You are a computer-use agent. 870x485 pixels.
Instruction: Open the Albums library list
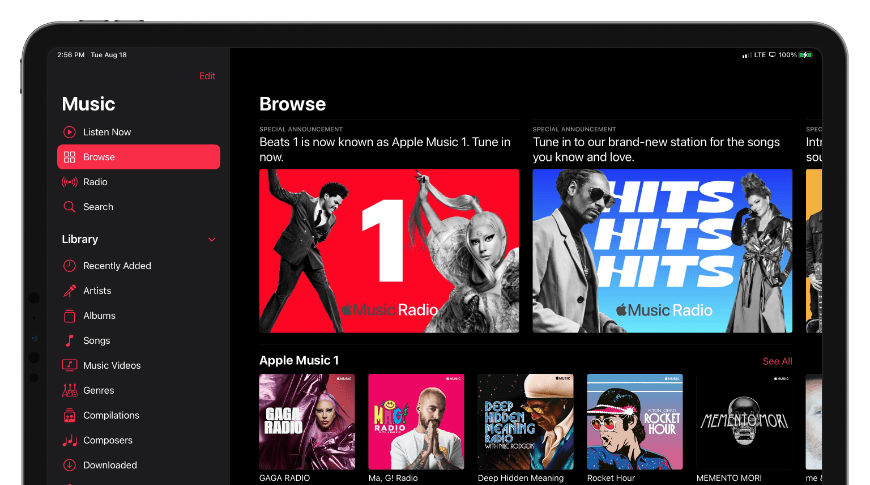click(x=139, y=316)
